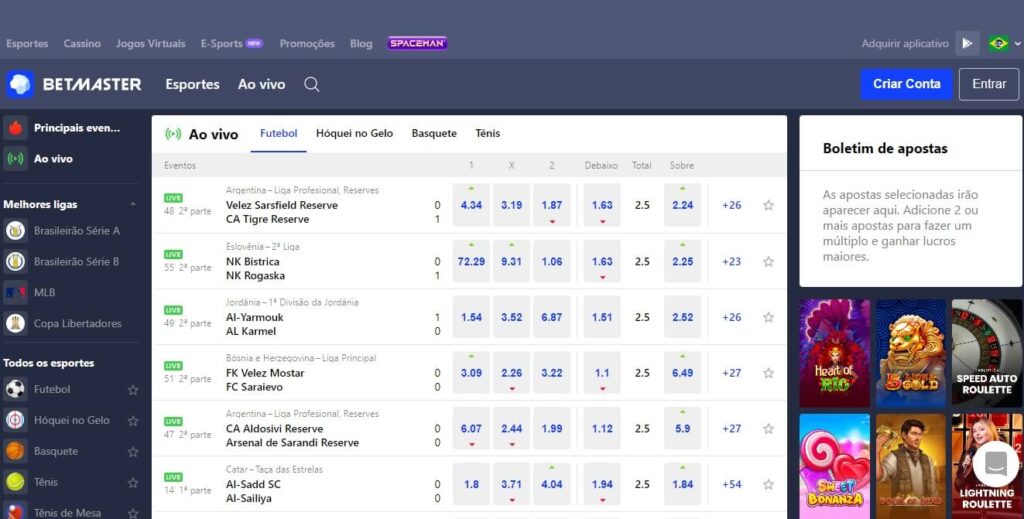Star Futebol in the sports list
This screenshot has height=519, width=1024.
(133, 390)
